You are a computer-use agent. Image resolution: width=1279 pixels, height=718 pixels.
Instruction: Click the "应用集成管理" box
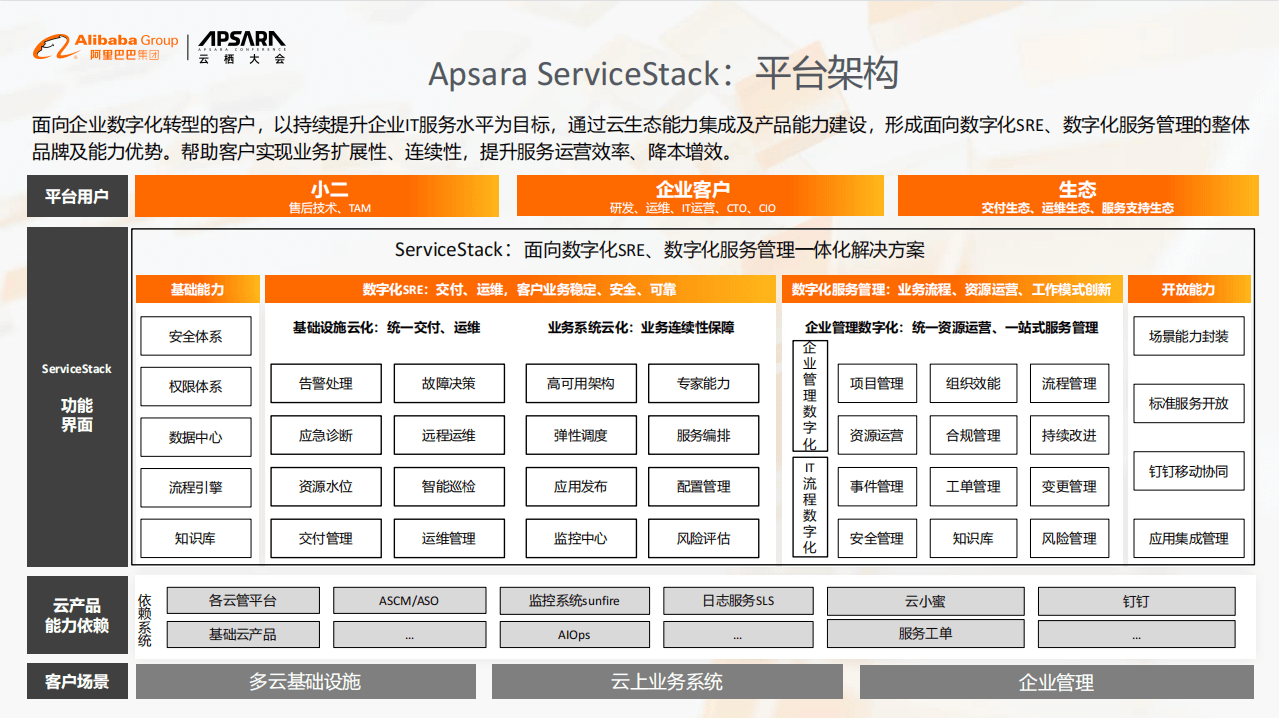coord(1189,538)
